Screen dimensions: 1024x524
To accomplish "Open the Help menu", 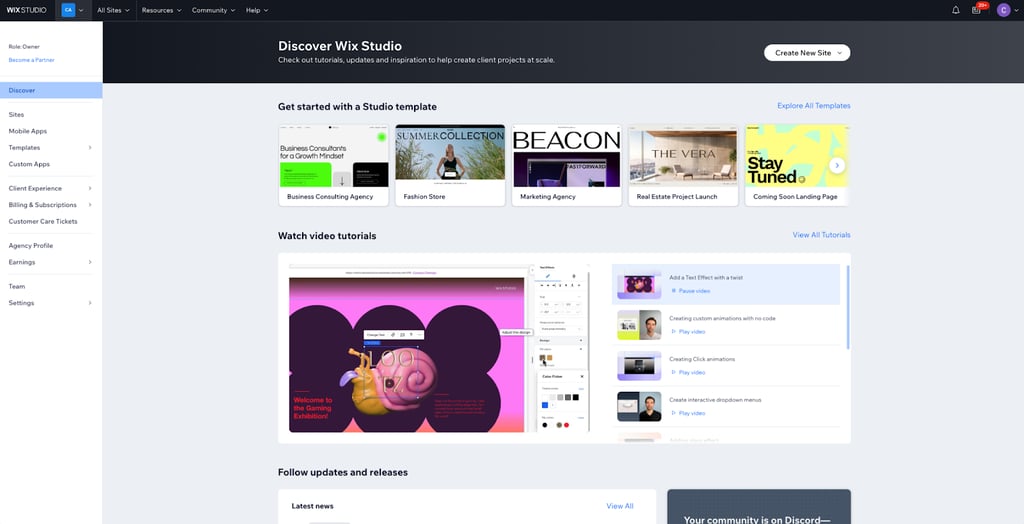I will click(257, 10).
